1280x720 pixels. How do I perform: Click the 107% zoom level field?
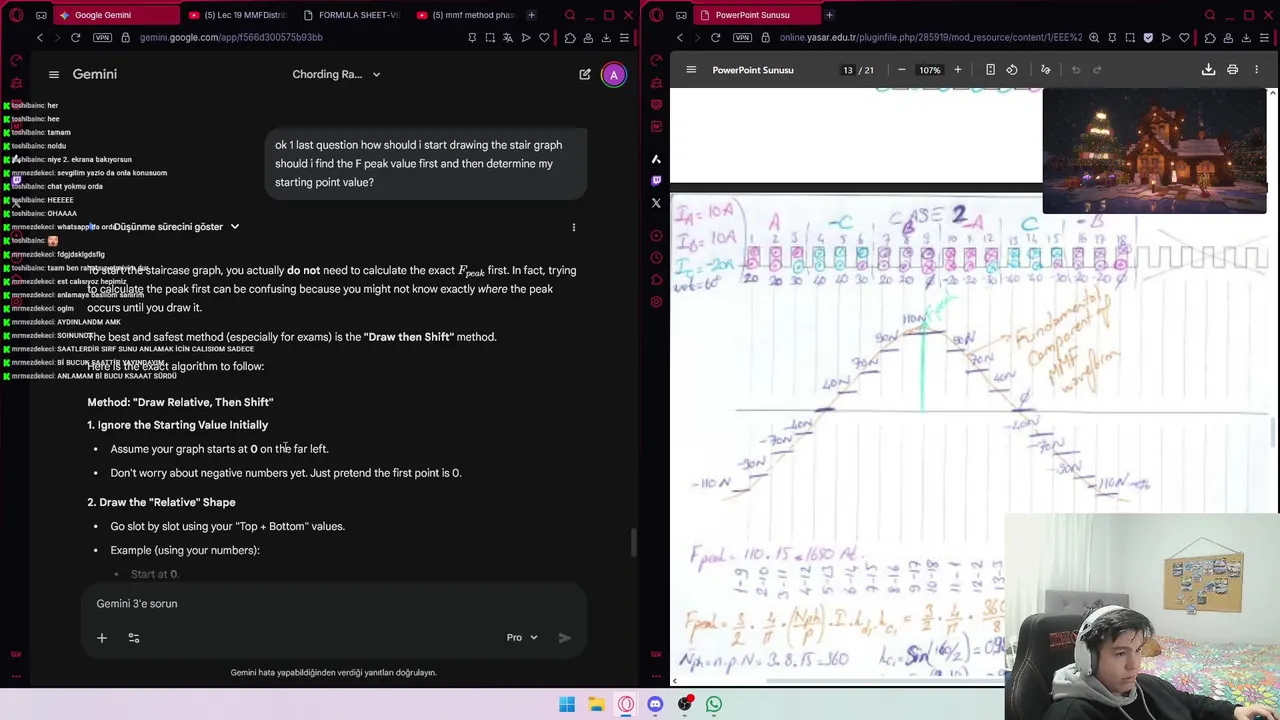(x=929, y=70)
